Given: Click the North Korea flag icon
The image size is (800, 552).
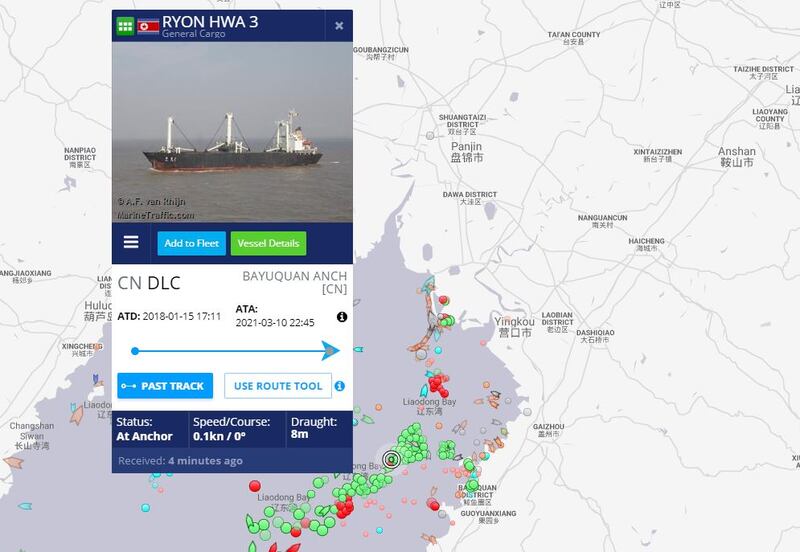Looking at the screenshot, I should [148, 26].
